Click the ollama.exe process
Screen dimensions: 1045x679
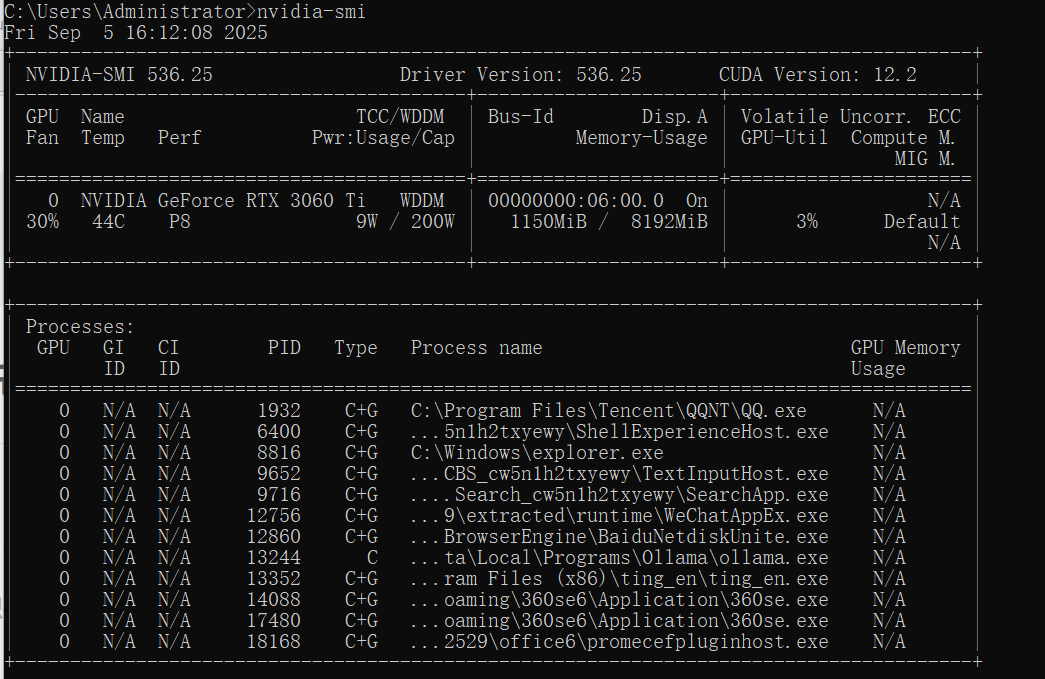[620, 558]
